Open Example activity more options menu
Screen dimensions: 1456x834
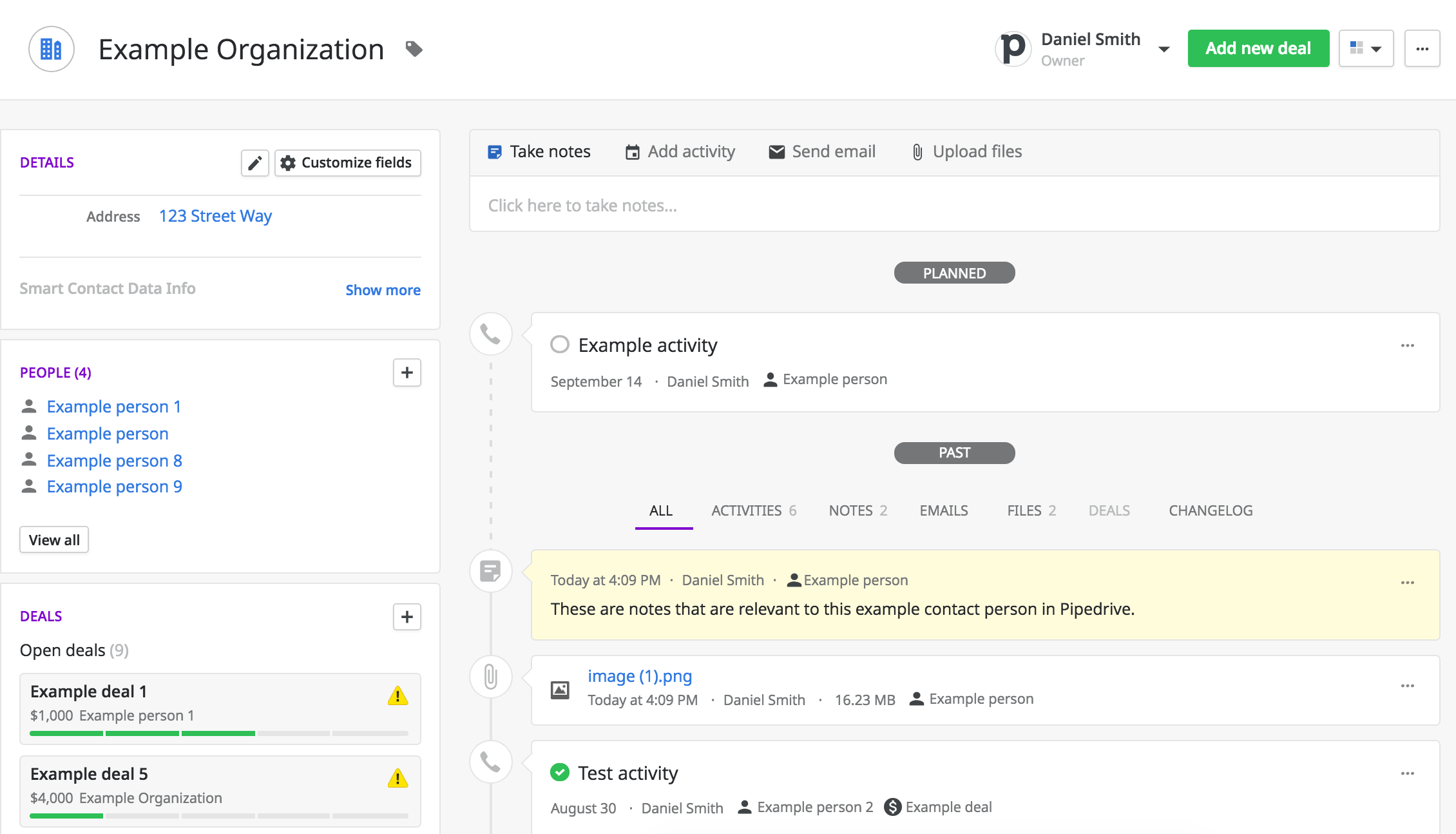1408,345
